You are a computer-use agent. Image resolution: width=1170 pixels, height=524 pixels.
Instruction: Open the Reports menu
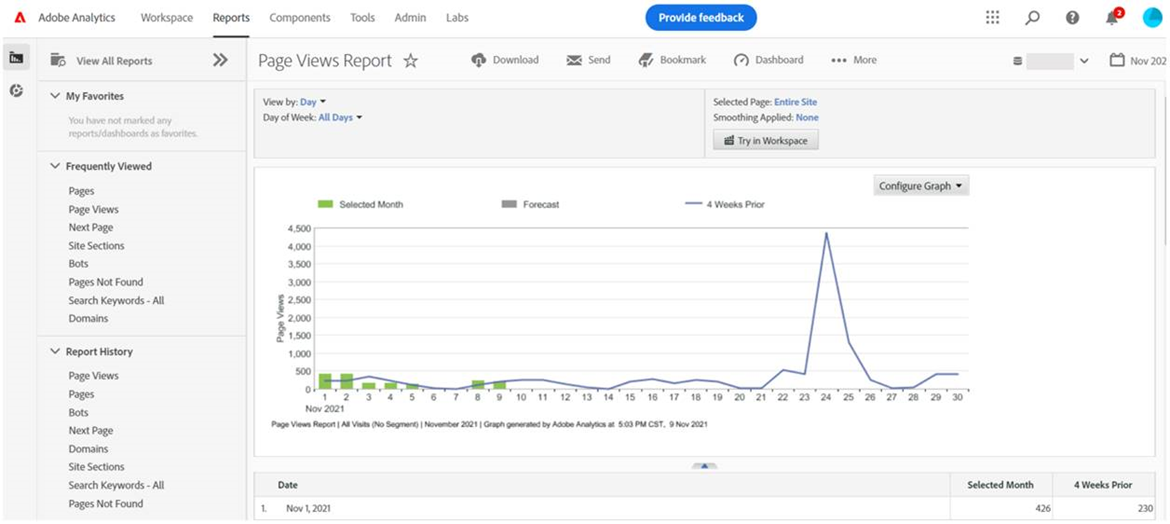[x=231, y=18]
